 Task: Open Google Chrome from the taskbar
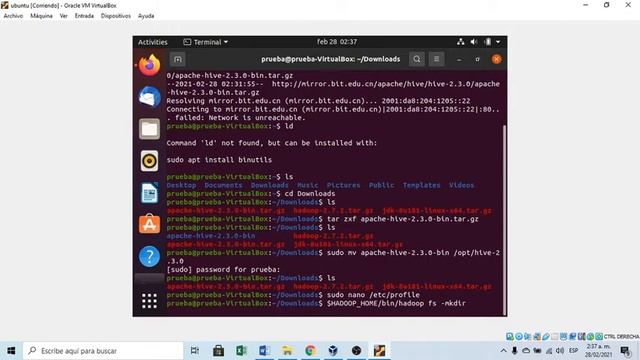point(310,351)
